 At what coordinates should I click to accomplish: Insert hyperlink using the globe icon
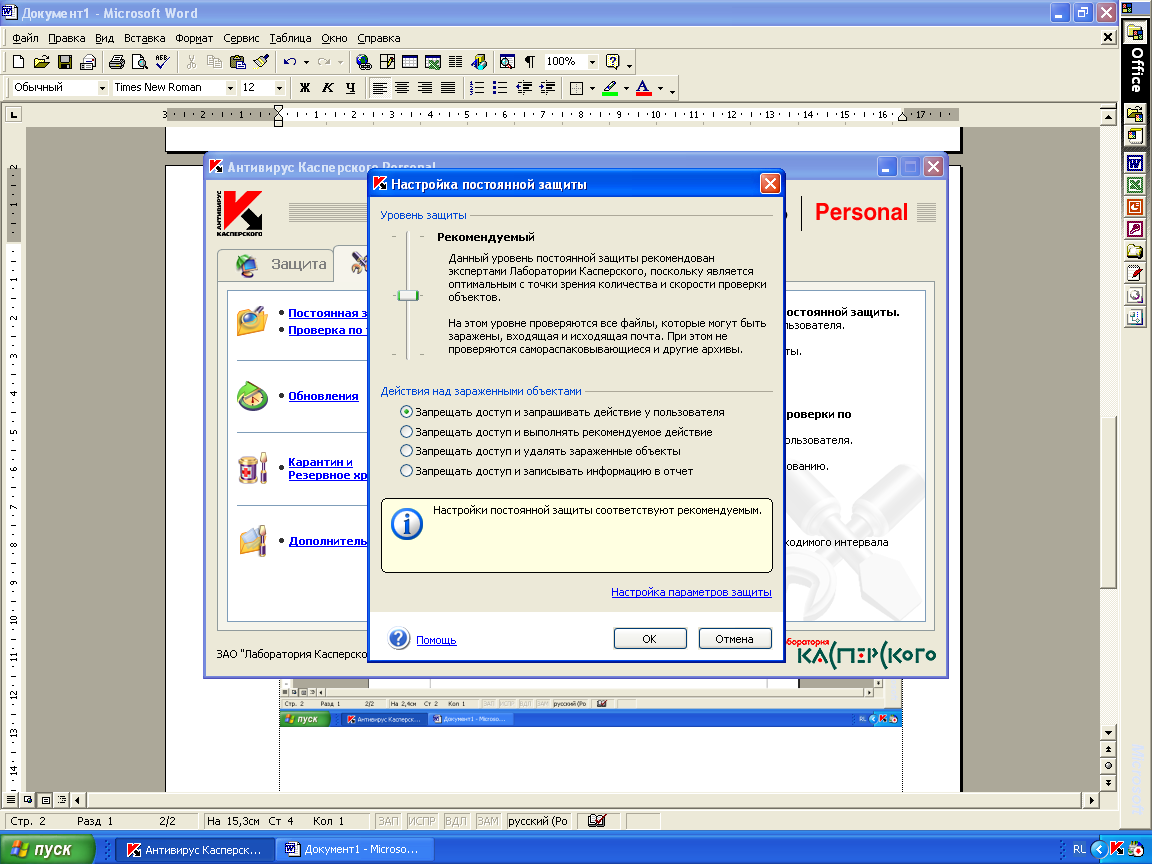[364, 62]
